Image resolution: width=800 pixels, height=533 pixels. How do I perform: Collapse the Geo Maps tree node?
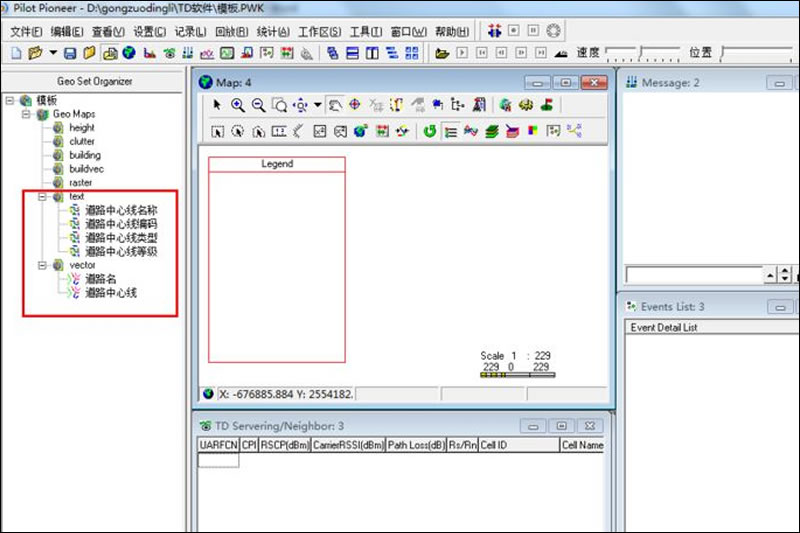pos(27,114)
